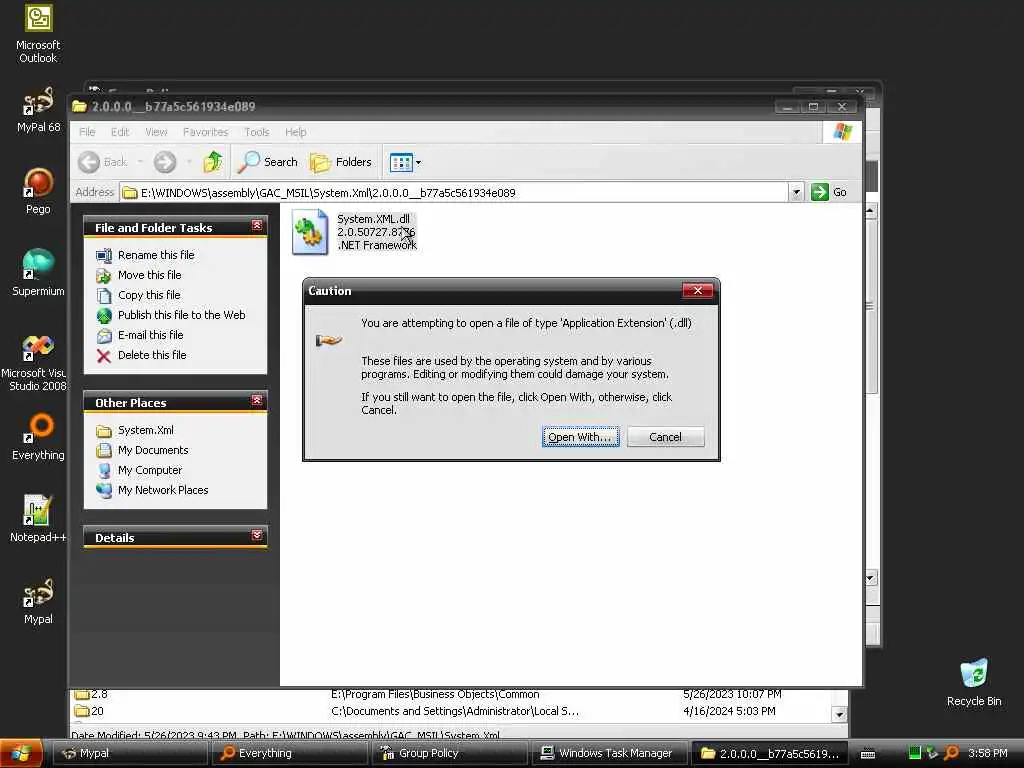
Task: Select the System.XML.dll file icon
Action: [310, 232]
